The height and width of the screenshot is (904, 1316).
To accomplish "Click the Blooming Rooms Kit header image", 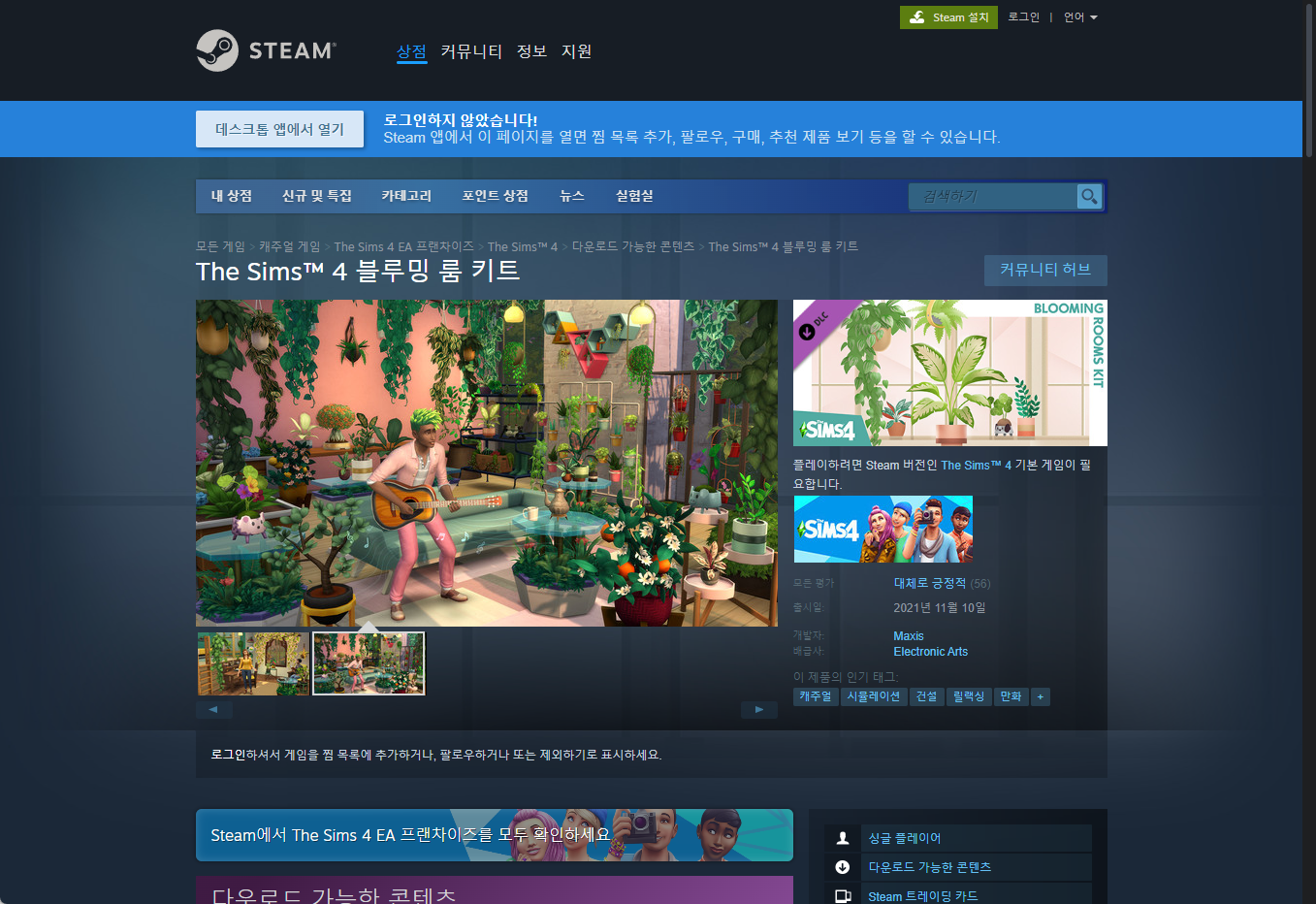I will (950, 372).
